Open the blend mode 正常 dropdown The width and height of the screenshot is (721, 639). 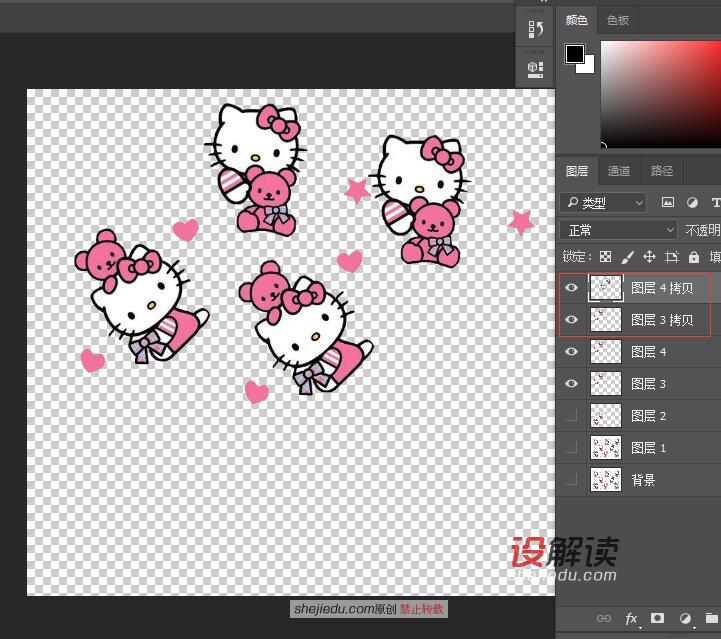coord(618,230)
